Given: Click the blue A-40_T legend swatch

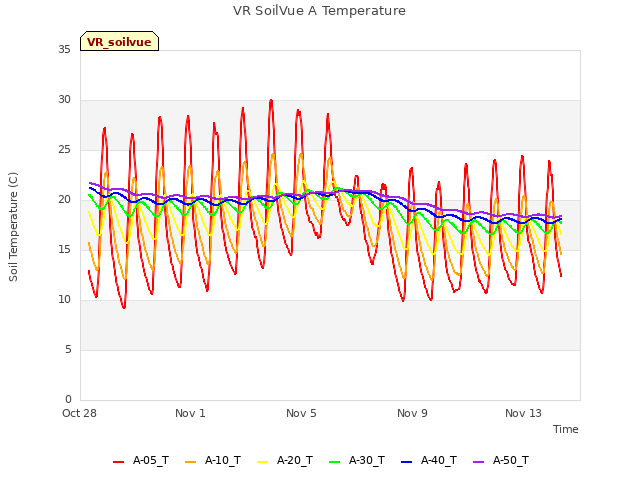Looking at the screenshot, I should tap(407, 462).
